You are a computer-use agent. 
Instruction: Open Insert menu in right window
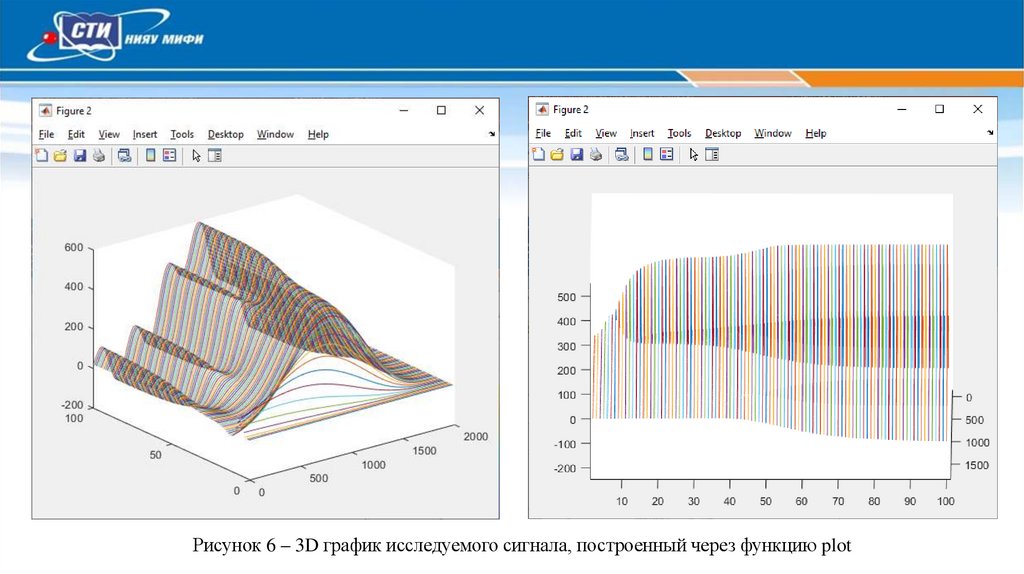[642, 133]
